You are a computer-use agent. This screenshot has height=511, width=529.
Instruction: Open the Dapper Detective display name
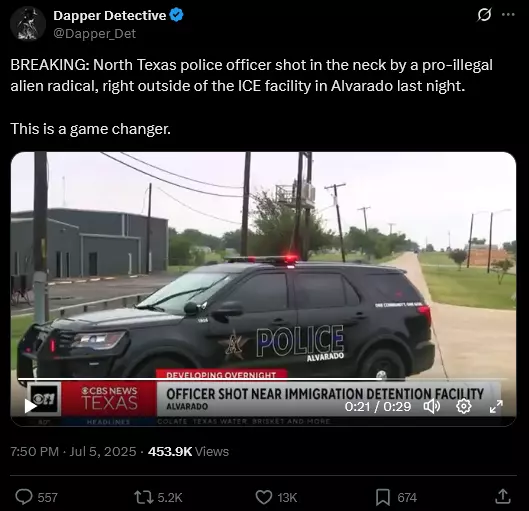click(x=110, y=16)
